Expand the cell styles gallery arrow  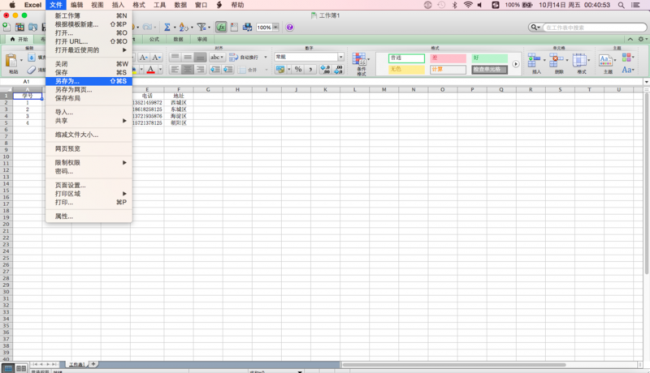click(516, 64)
